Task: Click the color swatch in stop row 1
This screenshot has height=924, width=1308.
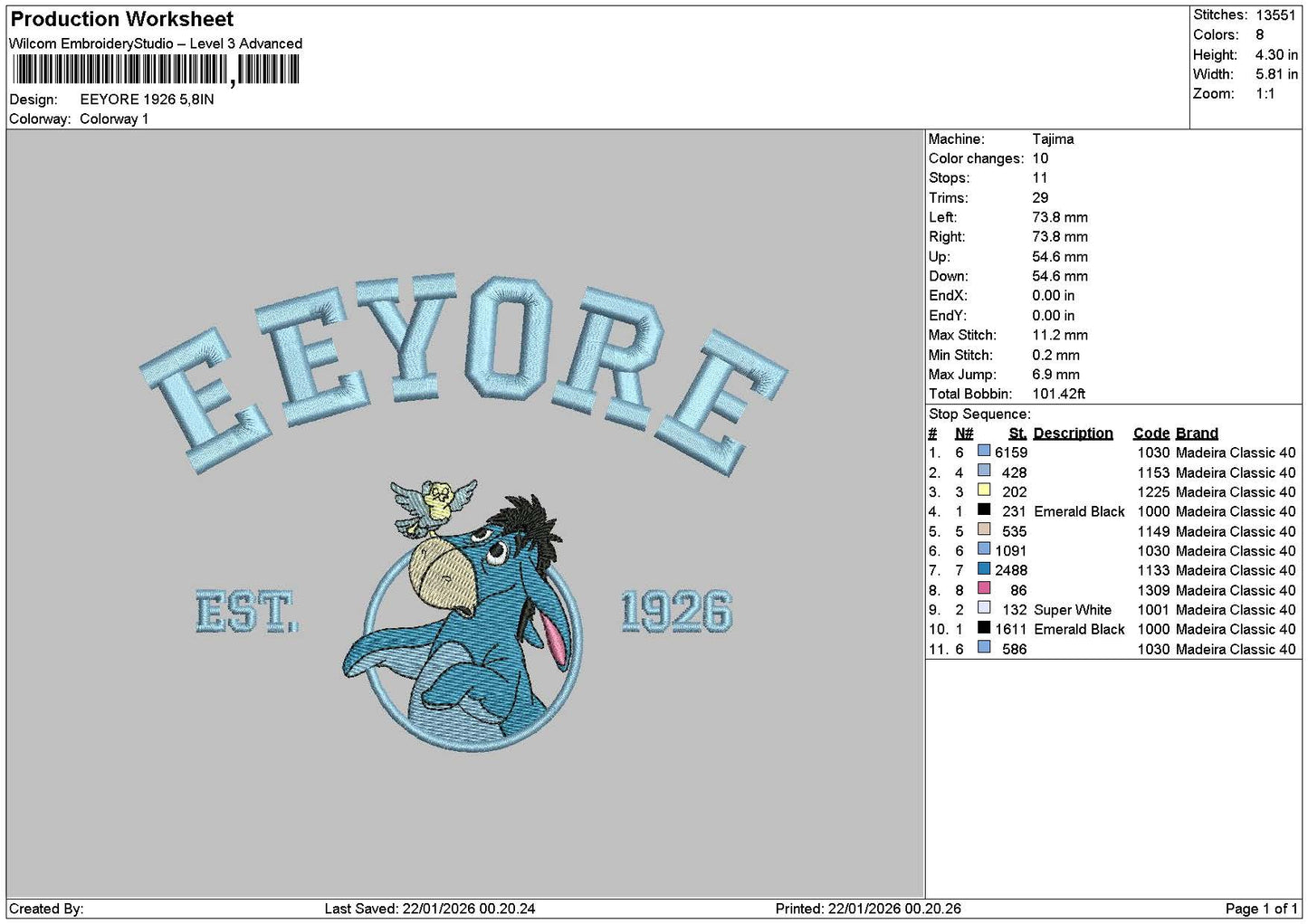Action: tap(984, 451)
